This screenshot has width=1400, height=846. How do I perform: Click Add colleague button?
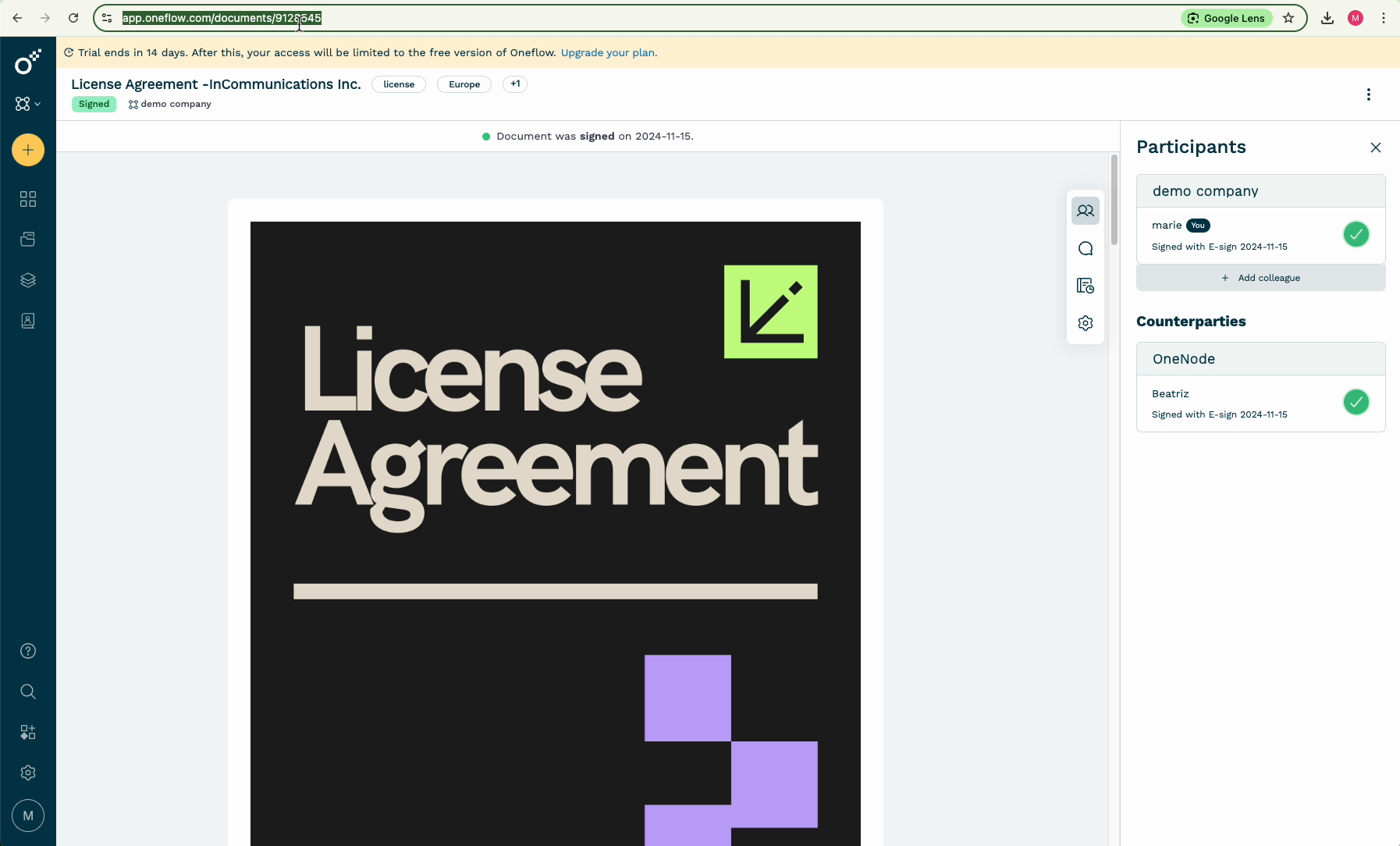(1261, 278)
